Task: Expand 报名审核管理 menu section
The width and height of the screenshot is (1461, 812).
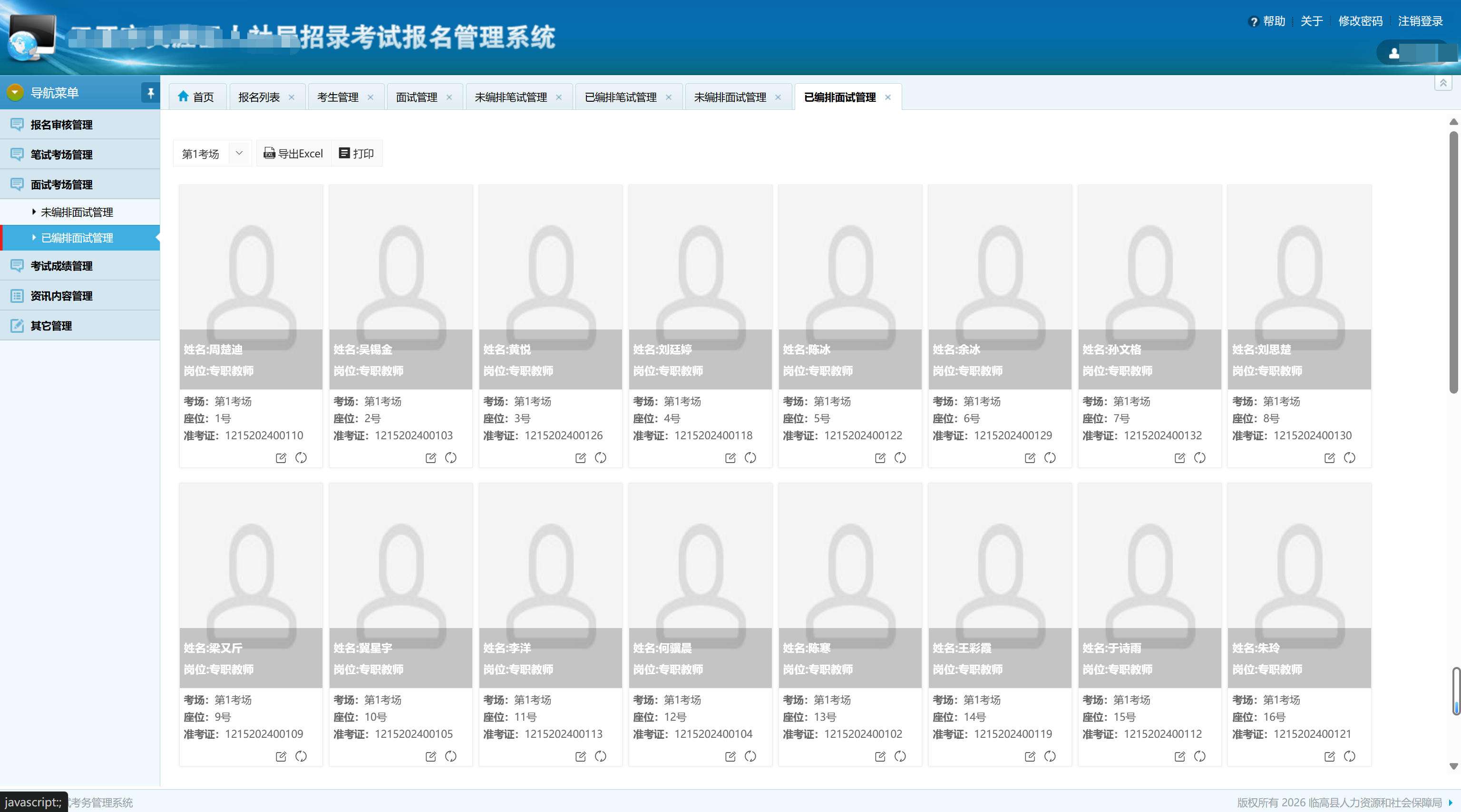Action: (x=80, y=124)
